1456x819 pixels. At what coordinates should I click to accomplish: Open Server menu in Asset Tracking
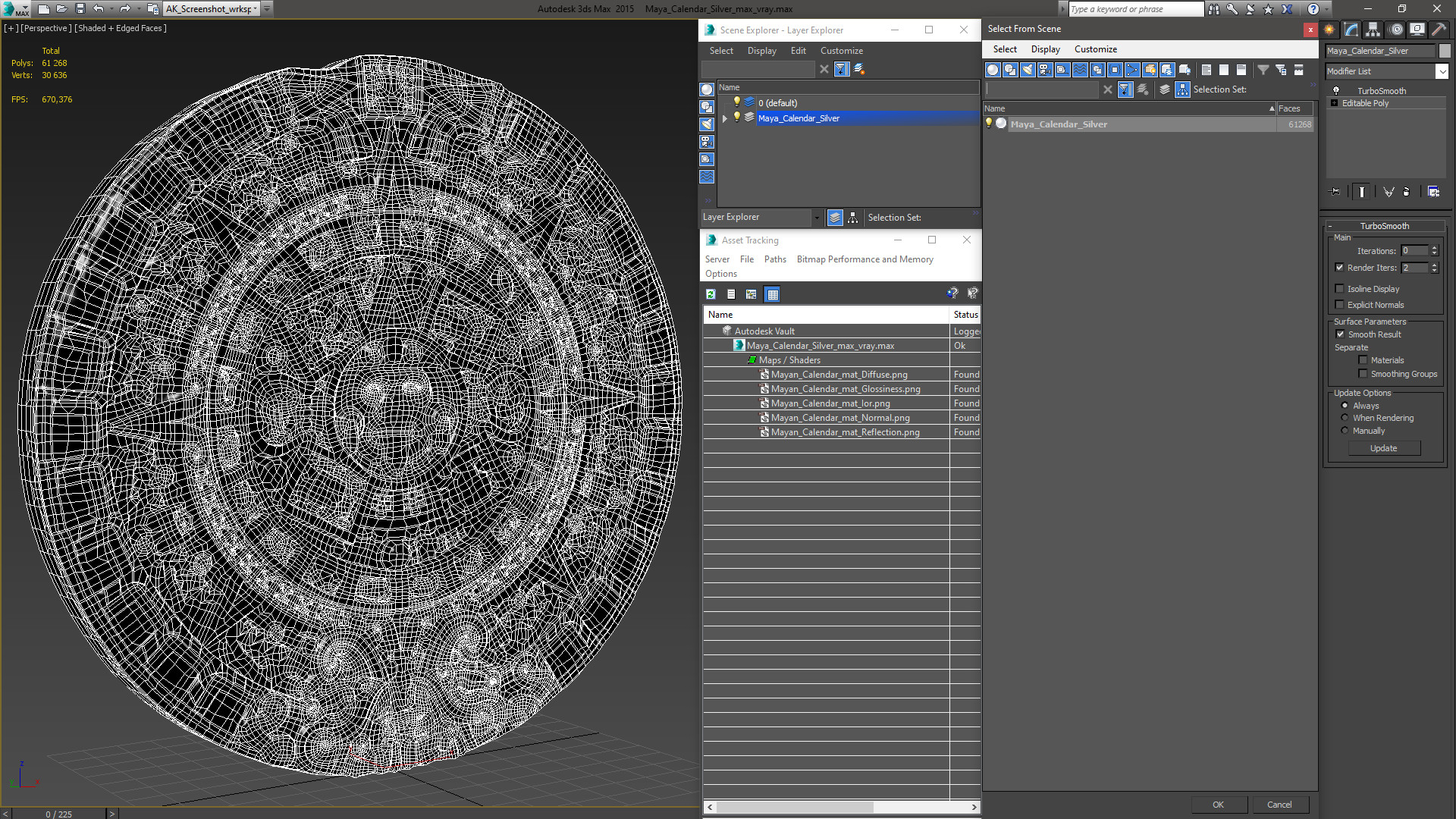717,259
